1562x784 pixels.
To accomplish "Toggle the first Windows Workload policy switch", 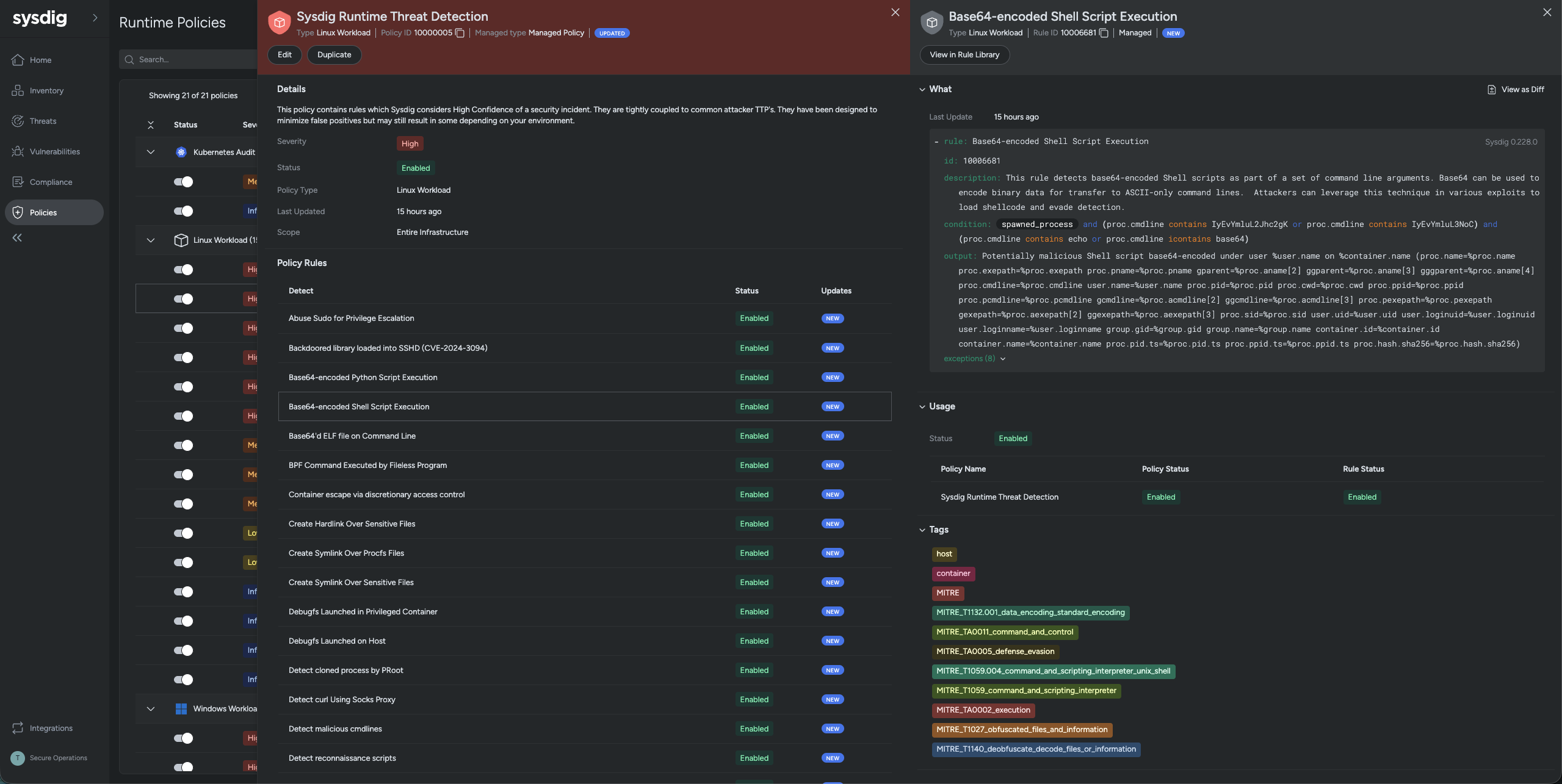I will (x=183, y=738).
